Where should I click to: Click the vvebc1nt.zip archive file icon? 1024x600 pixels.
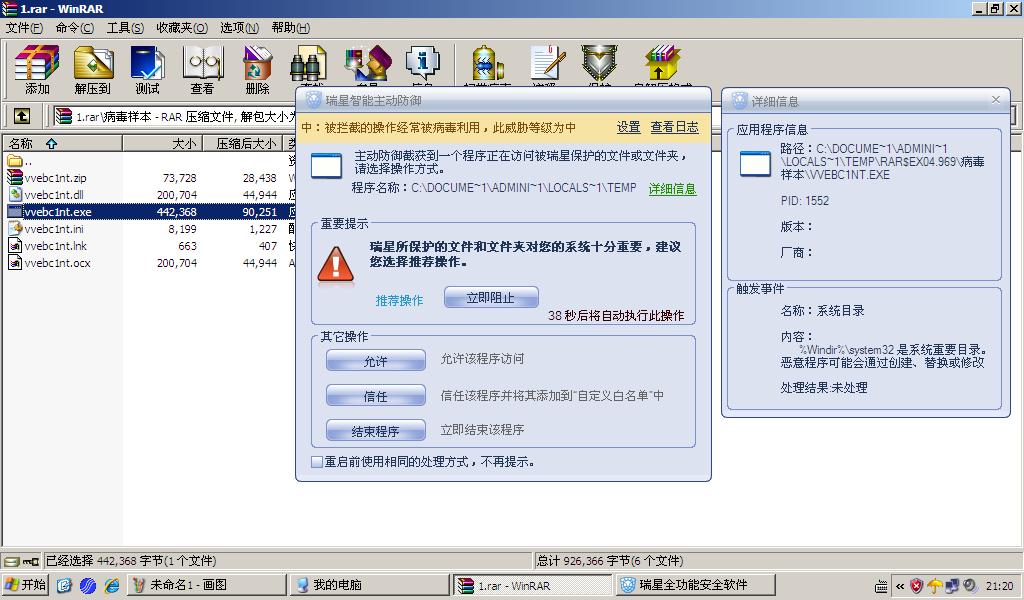14,178
